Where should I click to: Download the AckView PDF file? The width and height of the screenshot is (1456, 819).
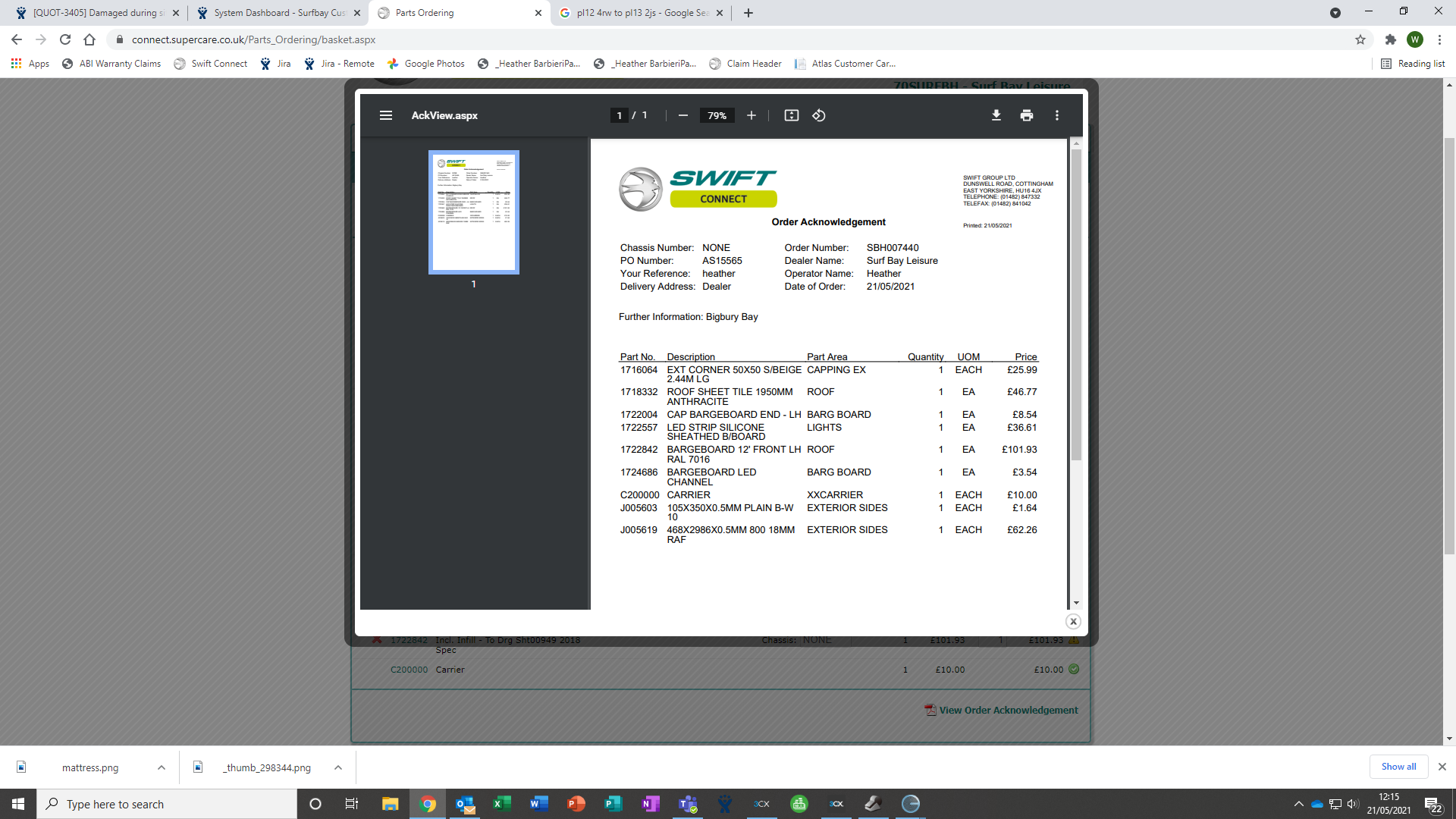pyautogui.click(x=996, y=115)
